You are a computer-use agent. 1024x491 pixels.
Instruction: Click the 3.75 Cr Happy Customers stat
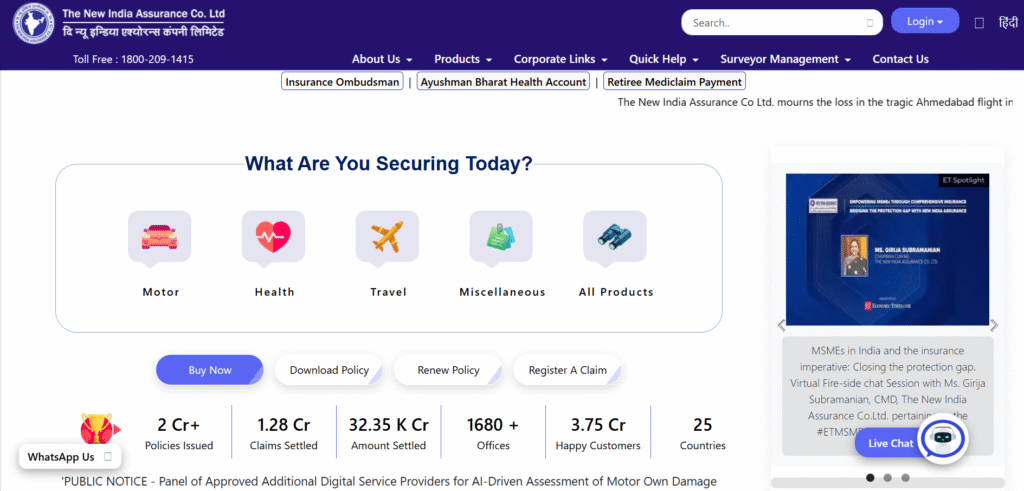pos(598,434)
